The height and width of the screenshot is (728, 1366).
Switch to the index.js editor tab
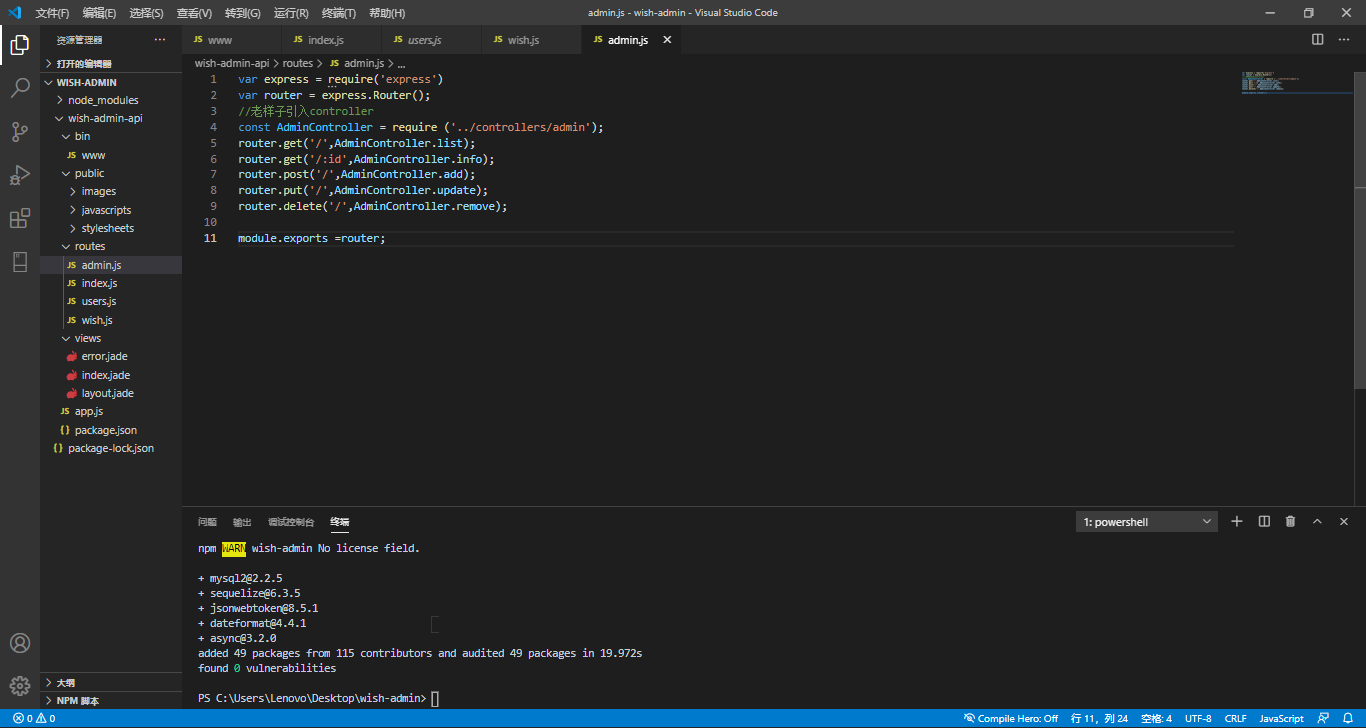point(332,40)
